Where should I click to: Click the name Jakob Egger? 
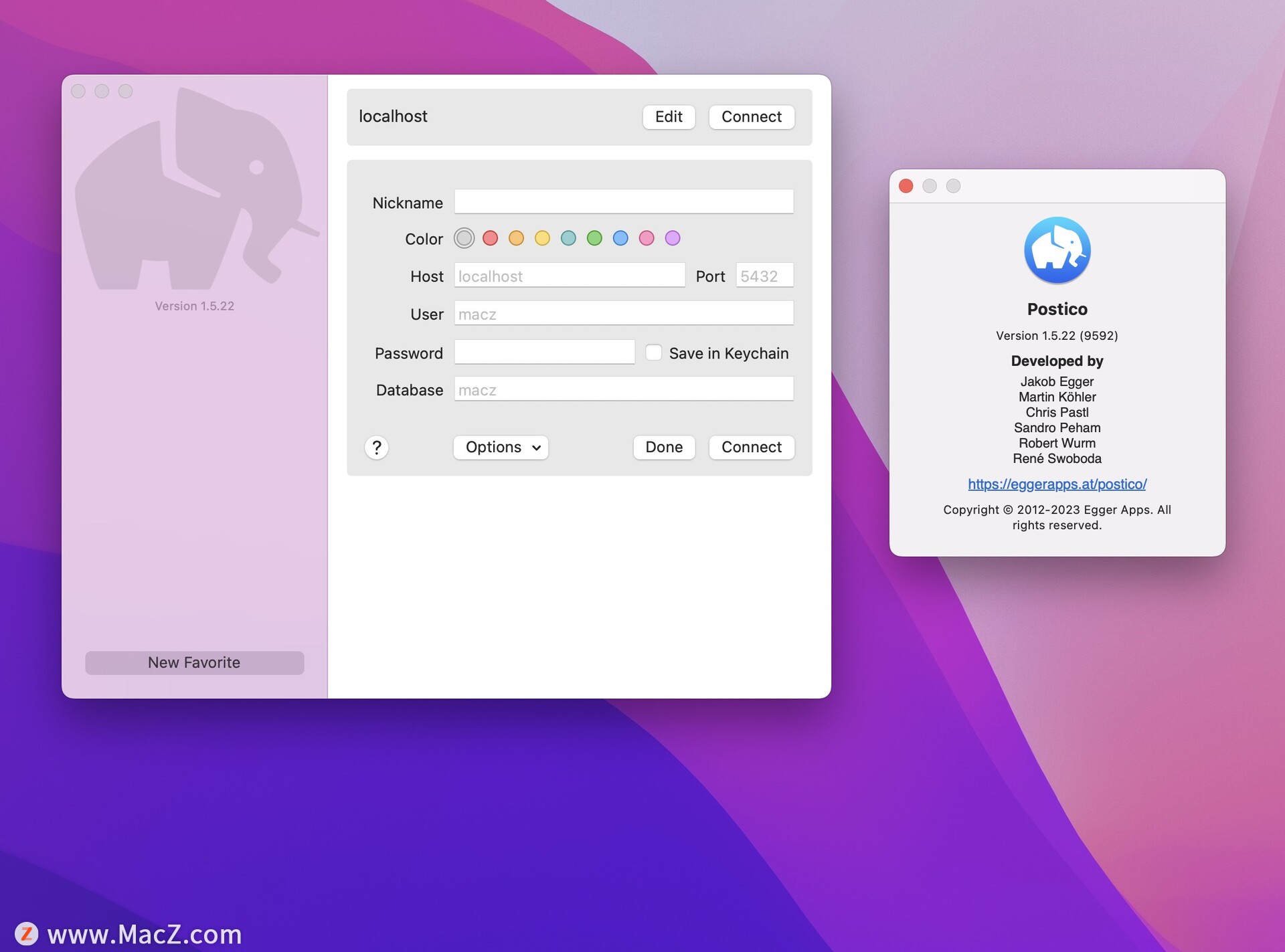pos(1057,381)
